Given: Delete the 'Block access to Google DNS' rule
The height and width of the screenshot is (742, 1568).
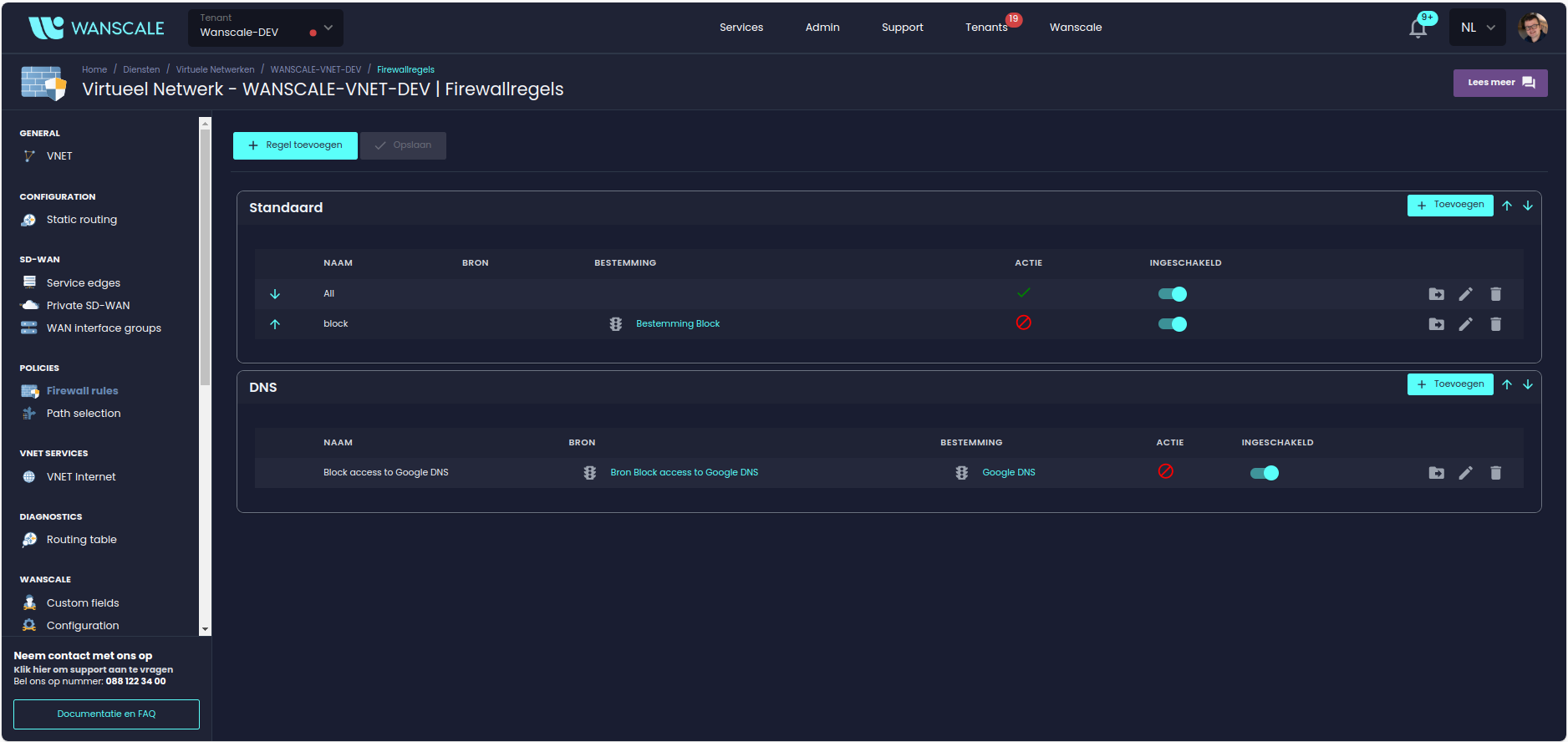Looking at the screenshot, I should point(1495,473).
